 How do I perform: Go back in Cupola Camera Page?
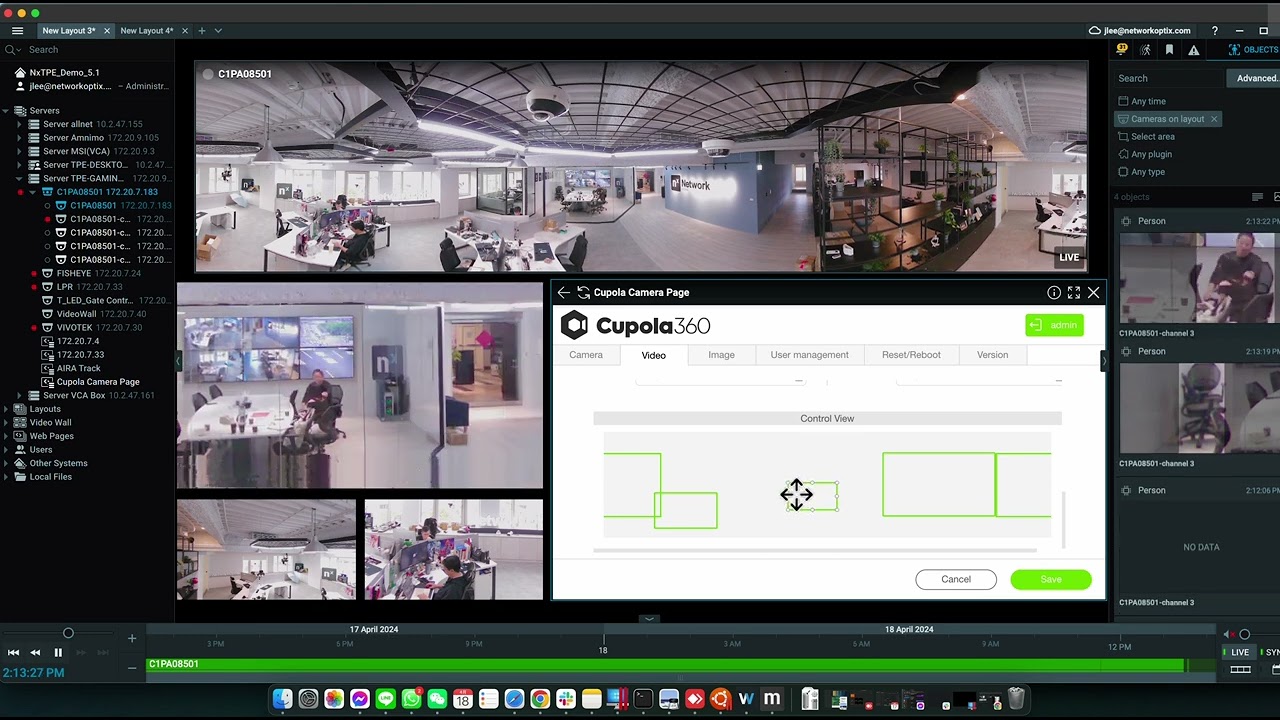click(564, 293)
